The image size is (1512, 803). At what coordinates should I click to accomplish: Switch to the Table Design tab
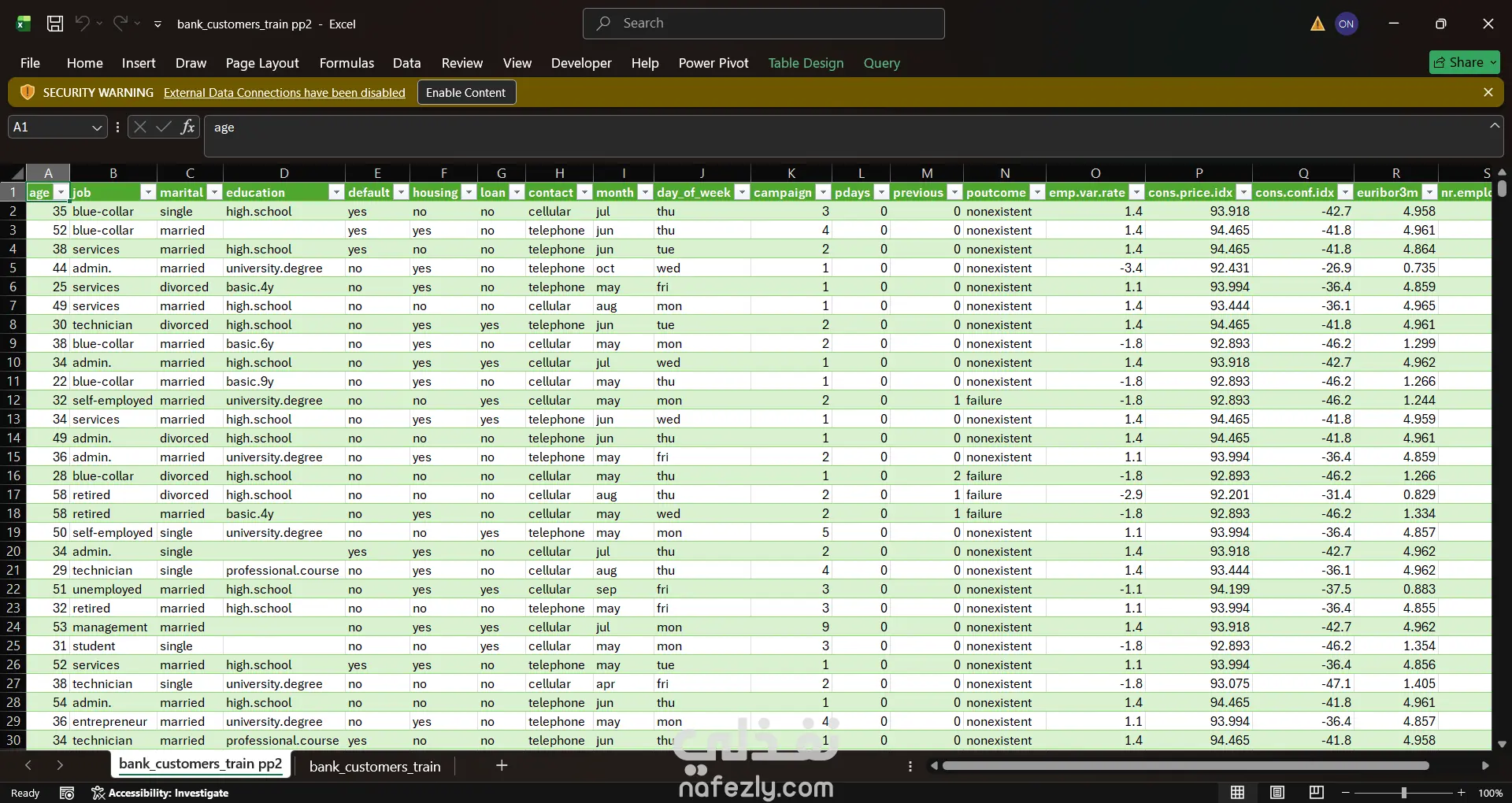point(806,63)
